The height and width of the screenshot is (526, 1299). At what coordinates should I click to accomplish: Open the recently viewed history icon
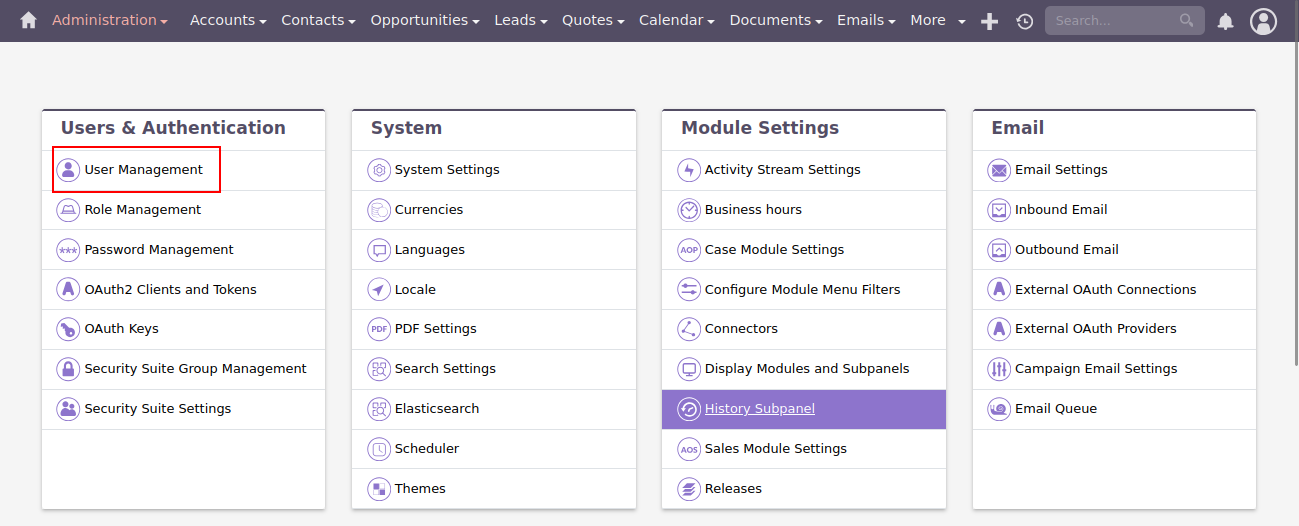click(x=1024, y=21)
